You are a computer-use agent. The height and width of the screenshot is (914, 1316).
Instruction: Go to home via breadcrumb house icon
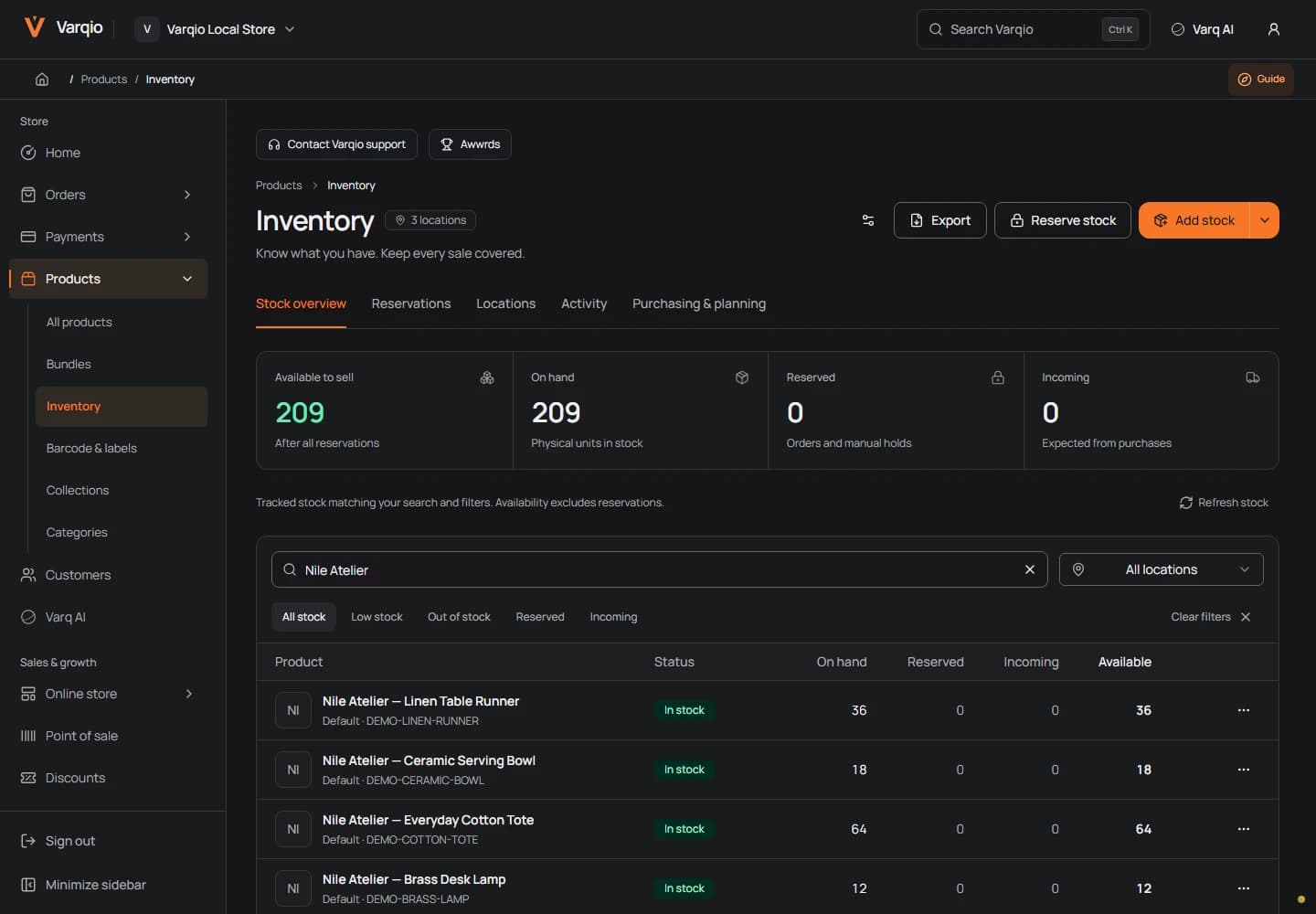pyautogui.click(x=42, y=80)
